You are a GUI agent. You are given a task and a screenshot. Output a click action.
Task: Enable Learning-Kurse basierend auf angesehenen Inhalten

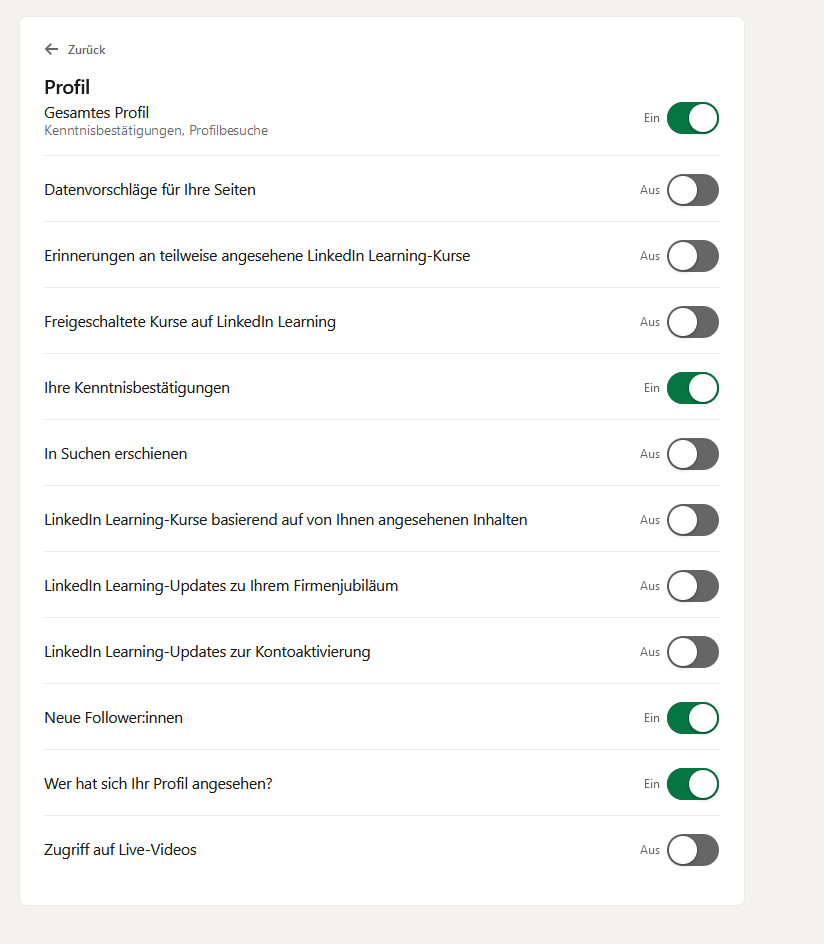(692, 520)
